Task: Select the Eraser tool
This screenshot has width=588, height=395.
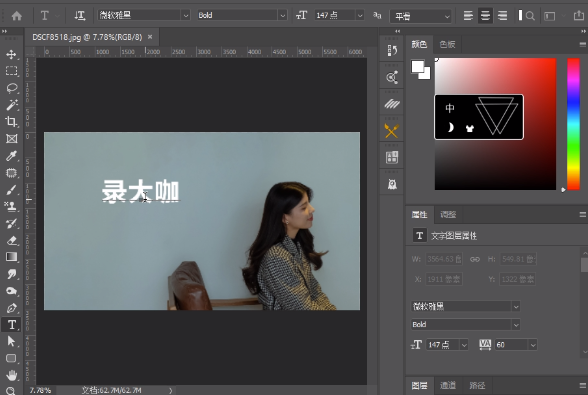Action: (x=11, y=240)
